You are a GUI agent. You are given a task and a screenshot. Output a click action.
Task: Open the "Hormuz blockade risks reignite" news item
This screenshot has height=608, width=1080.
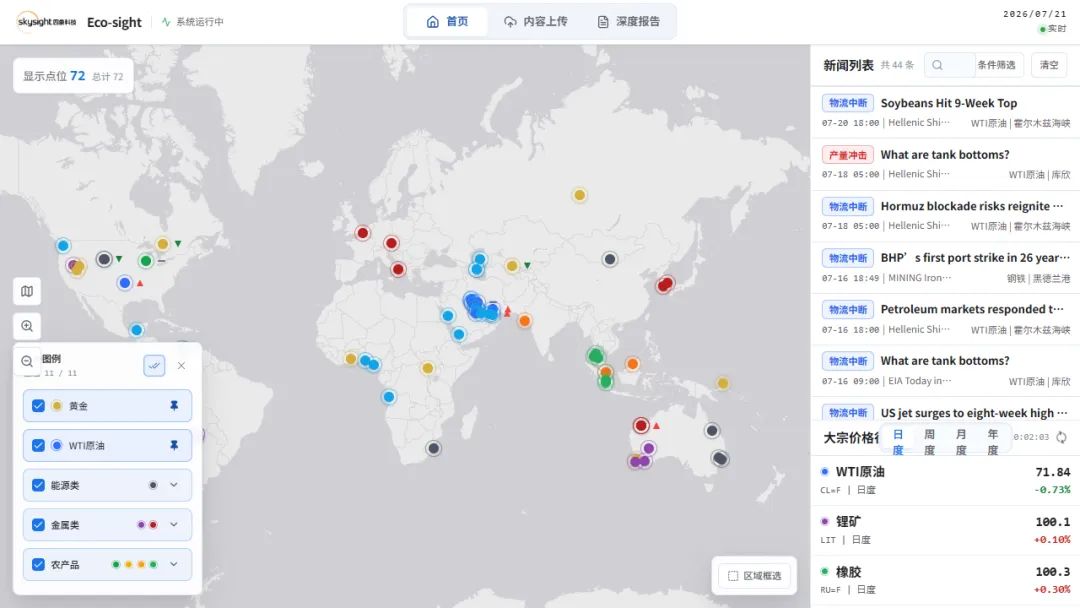pyautogui.click(x=946, y=216)
